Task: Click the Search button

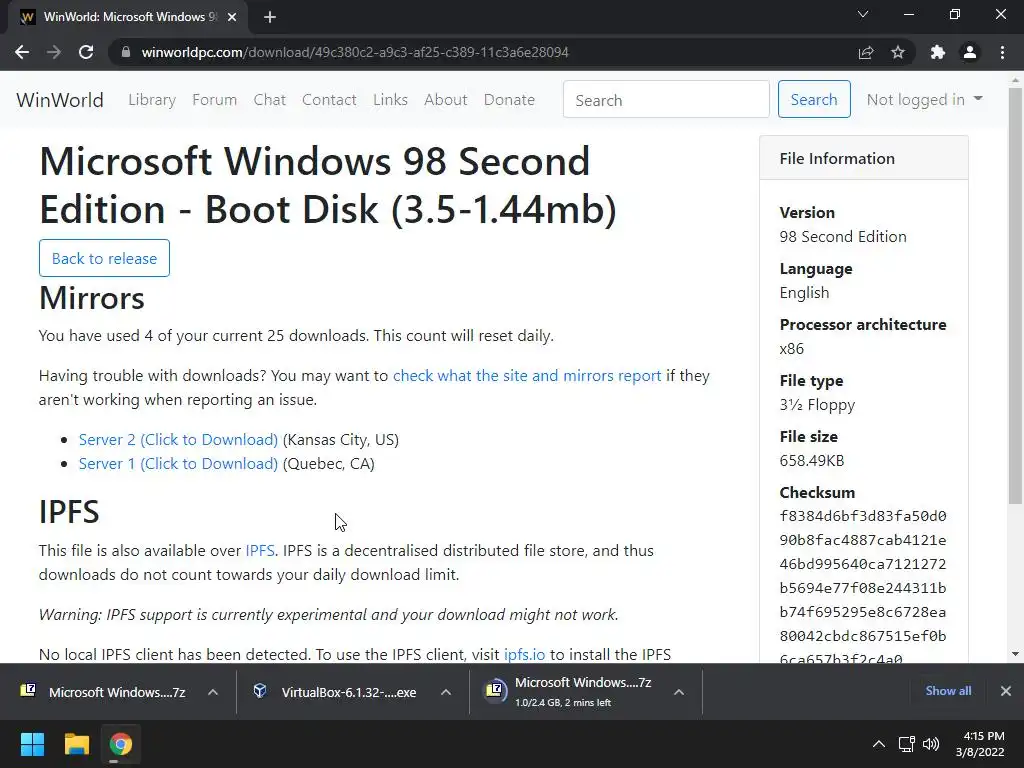Action: [x=814, y=99]
